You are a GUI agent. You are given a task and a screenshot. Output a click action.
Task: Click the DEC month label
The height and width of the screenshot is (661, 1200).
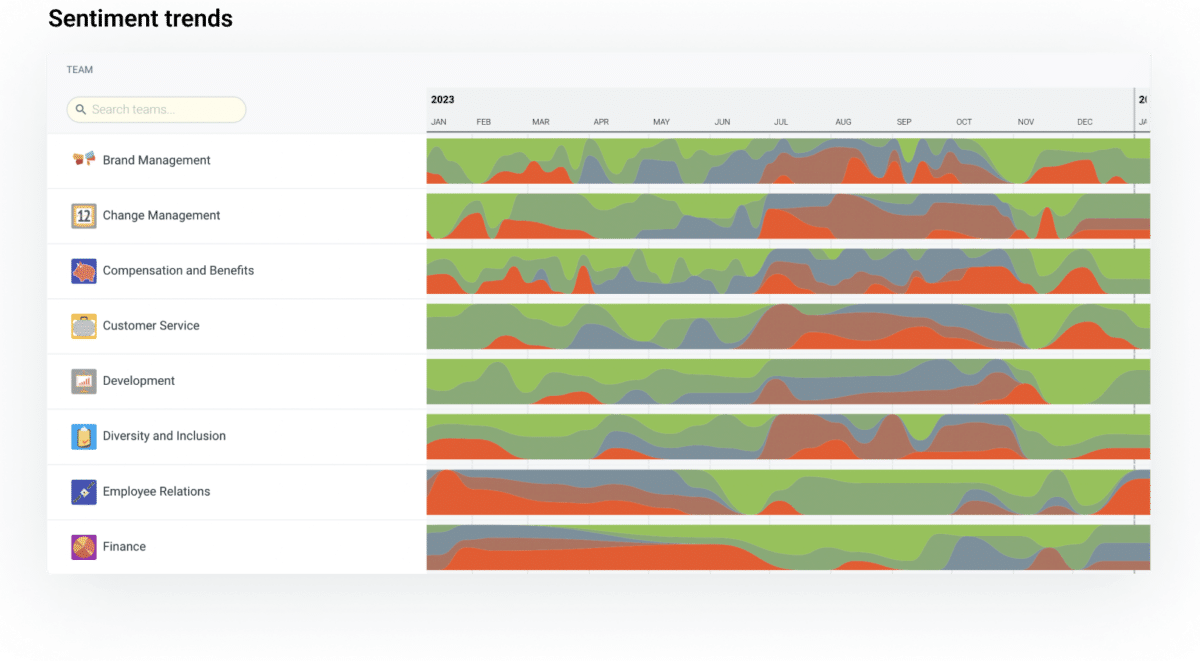point(1084,121)
